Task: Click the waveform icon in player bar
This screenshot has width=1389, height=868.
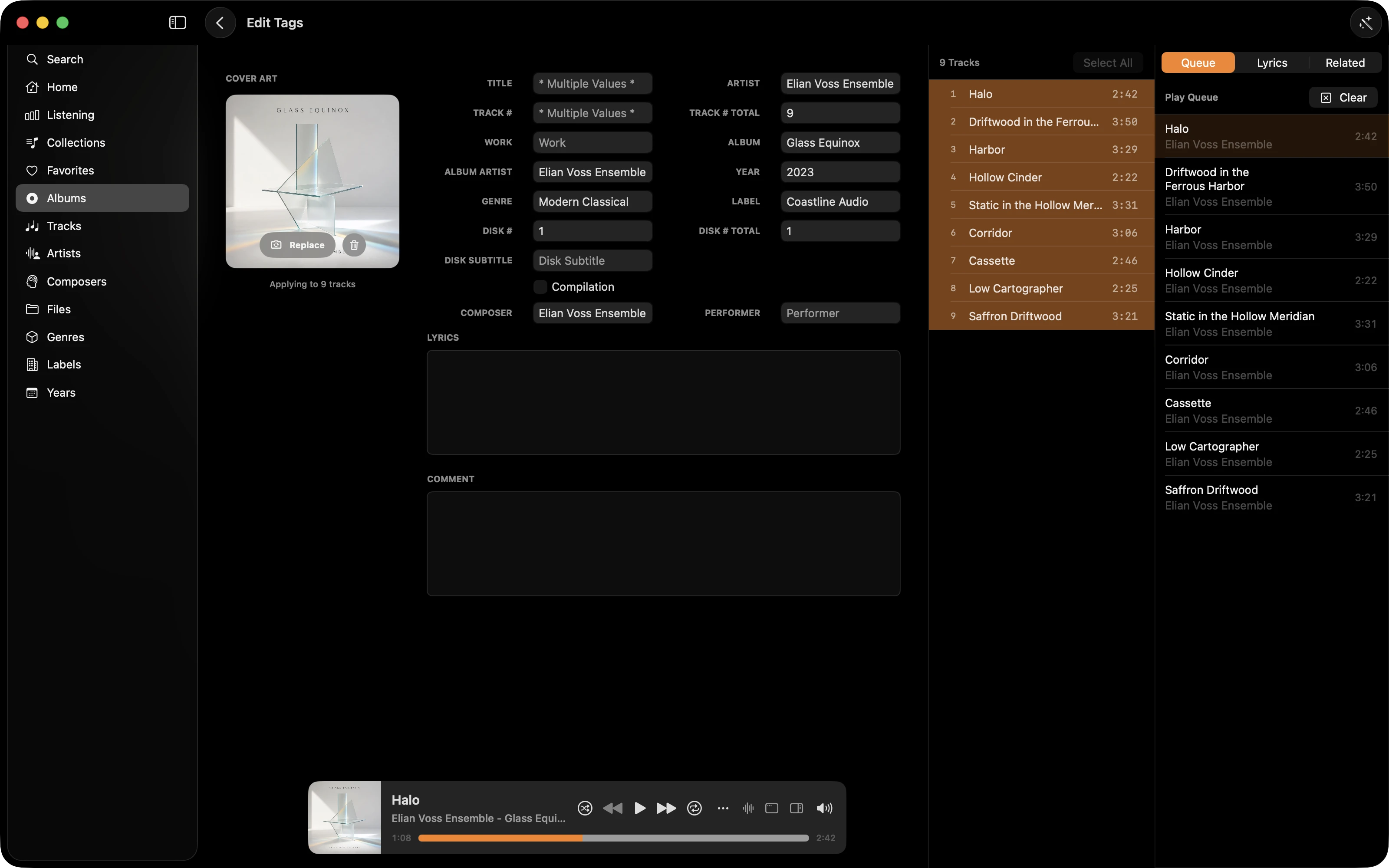Action: [x=748, y=808]
